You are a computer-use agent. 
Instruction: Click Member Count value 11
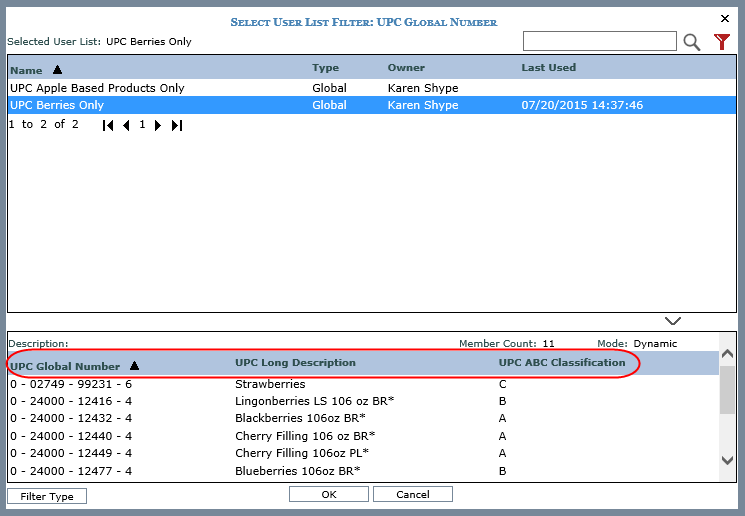(548, 344)
